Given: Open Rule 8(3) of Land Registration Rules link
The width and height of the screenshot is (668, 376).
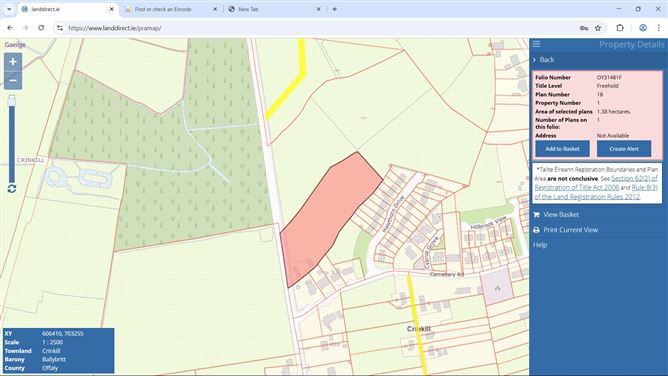Looking at the screenshot, I should click(596, 192).
